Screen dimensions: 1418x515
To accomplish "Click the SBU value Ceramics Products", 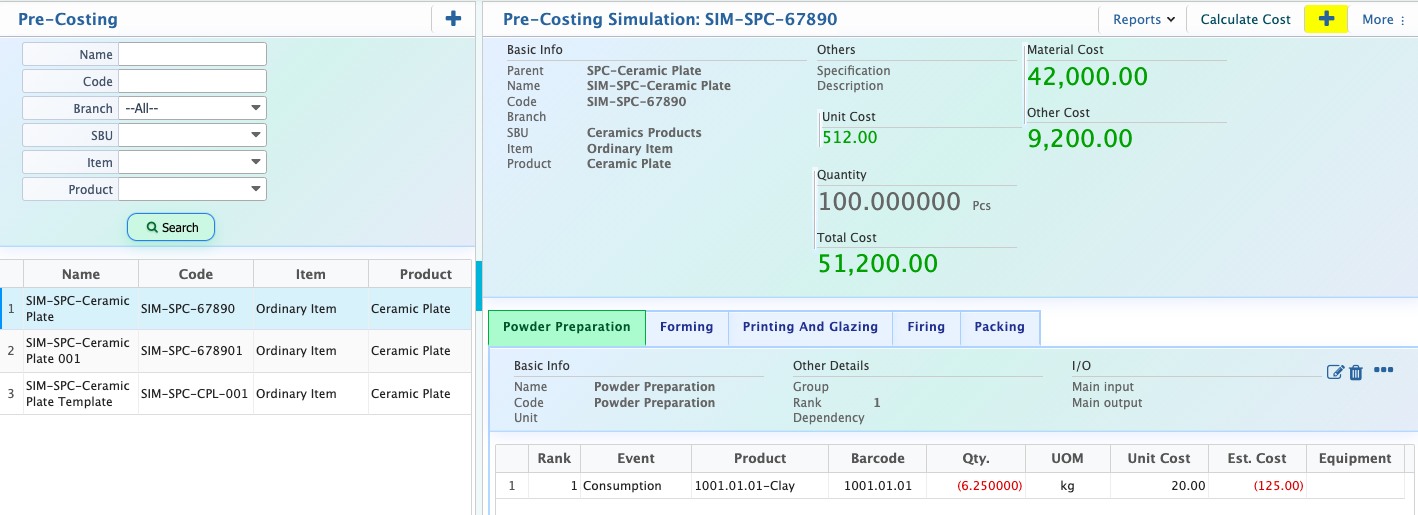I will pyautogui.click(x=644, y=133).
